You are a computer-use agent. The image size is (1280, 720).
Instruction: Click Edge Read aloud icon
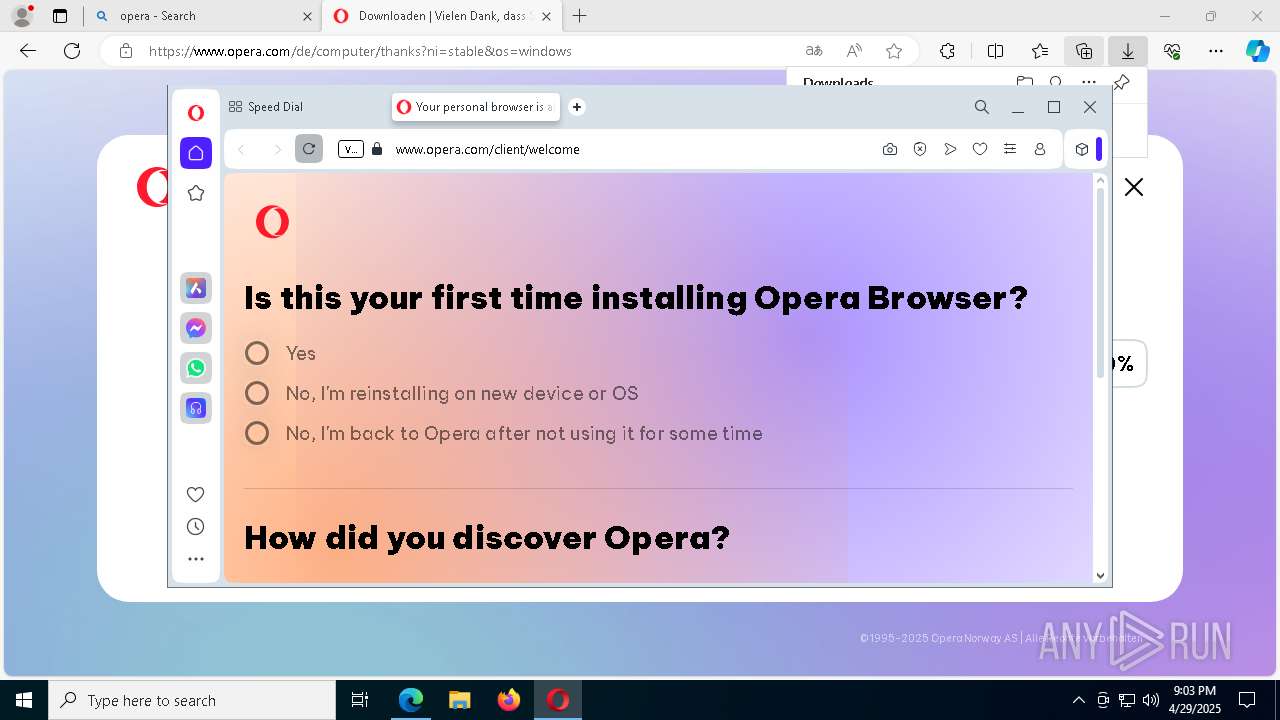coord(854,51)
